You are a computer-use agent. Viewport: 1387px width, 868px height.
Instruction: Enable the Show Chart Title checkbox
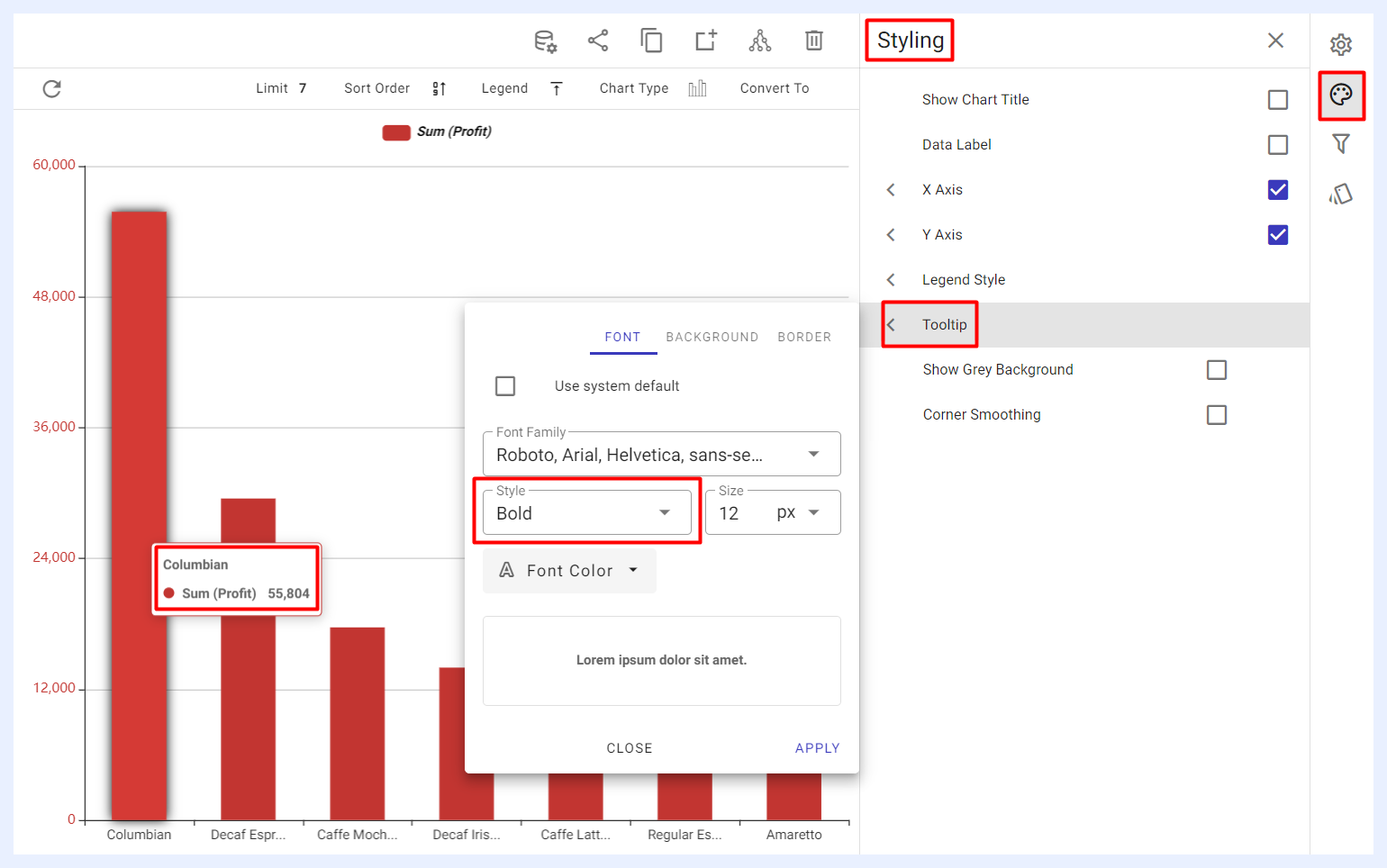coord(1278,100)
